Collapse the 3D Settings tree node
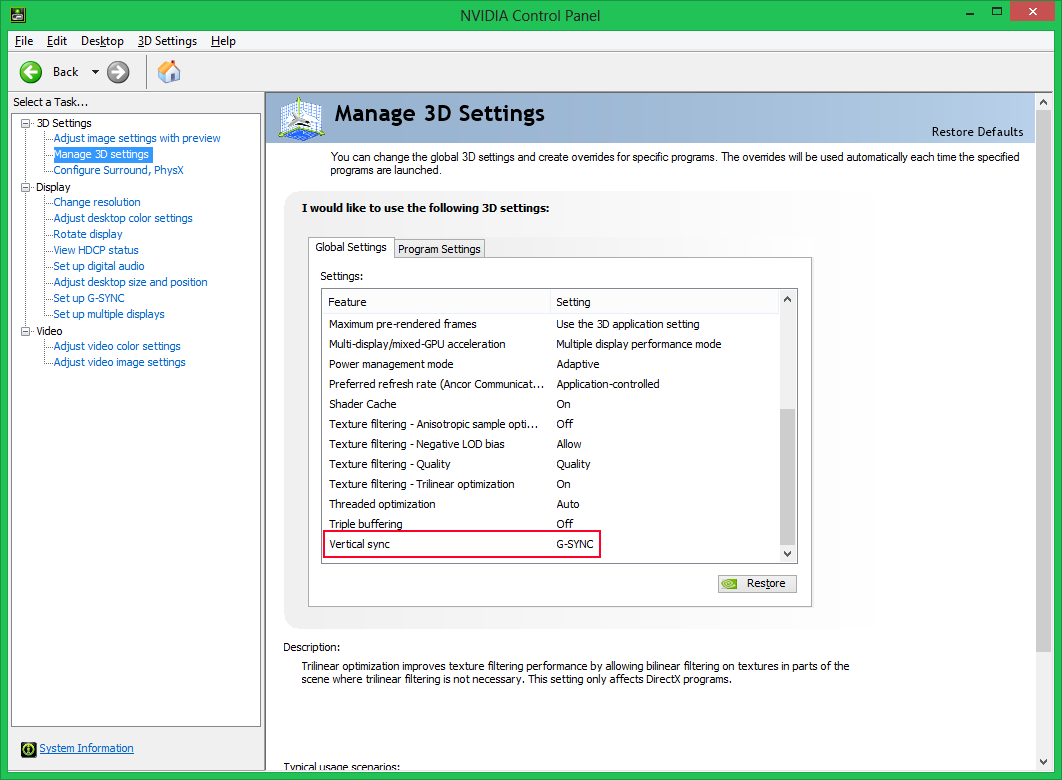 26,123
